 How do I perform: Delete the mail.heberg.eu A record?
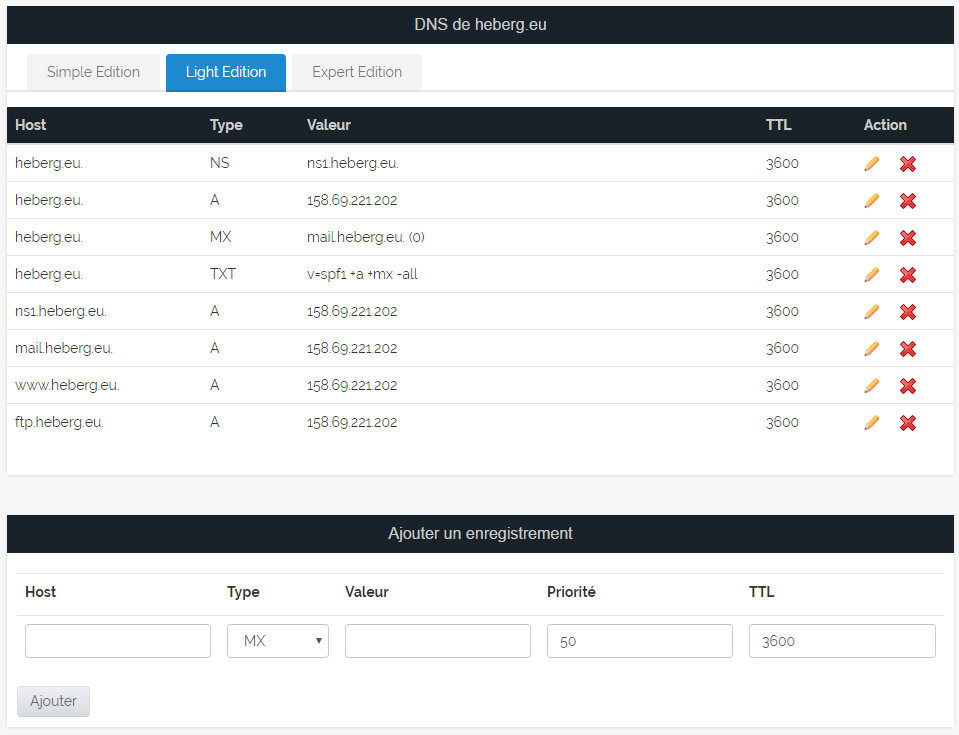coord(908,349)
